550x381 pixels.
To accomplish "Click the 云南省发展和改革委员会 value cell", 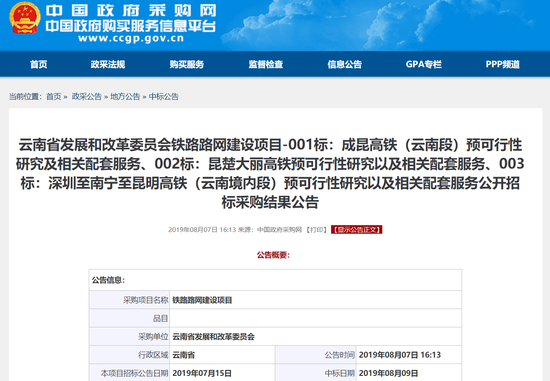I will [x=316, y=337].
